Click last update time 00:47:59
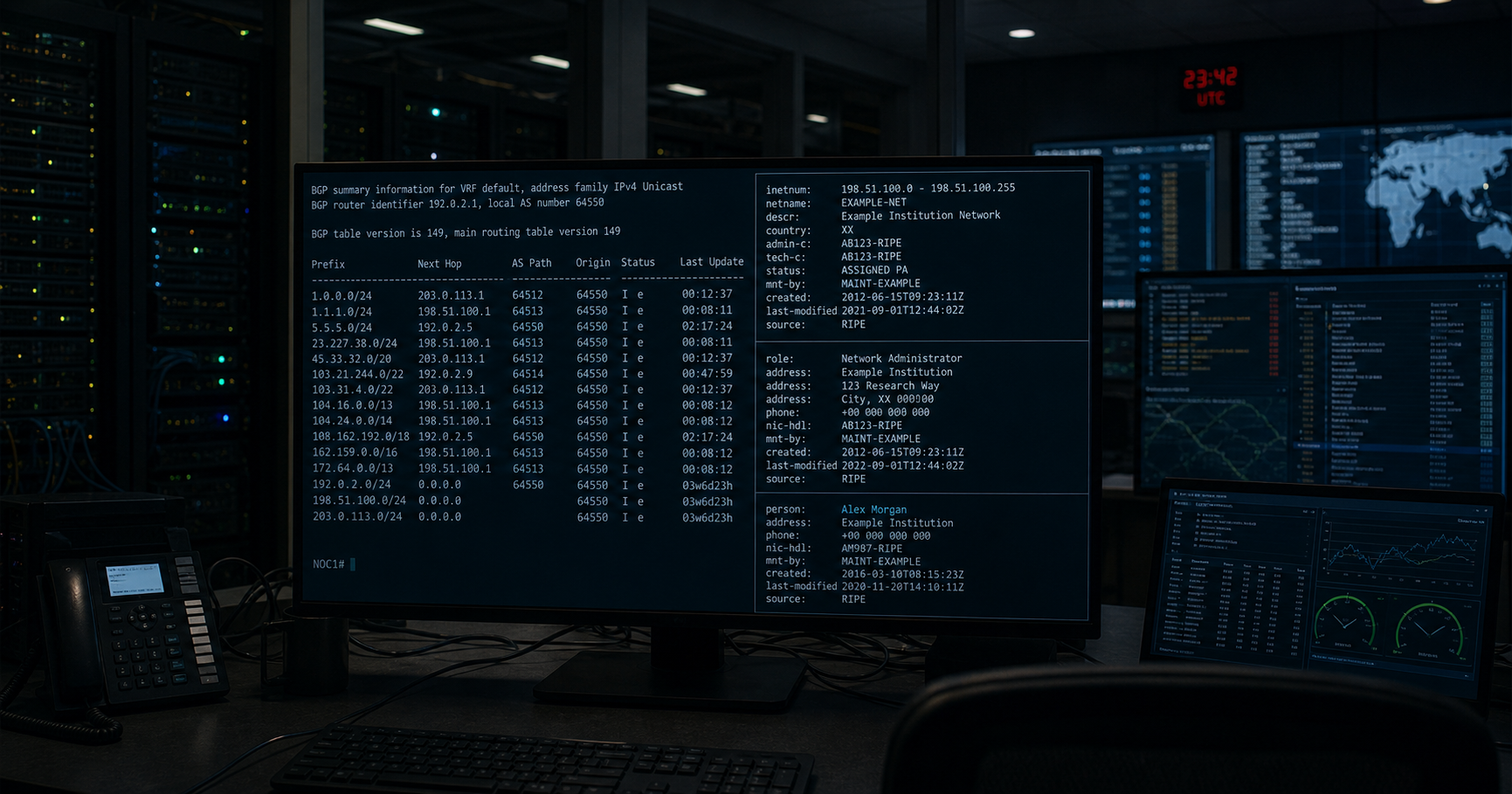Screen dimensions: 1512x794 coord(707,373)
